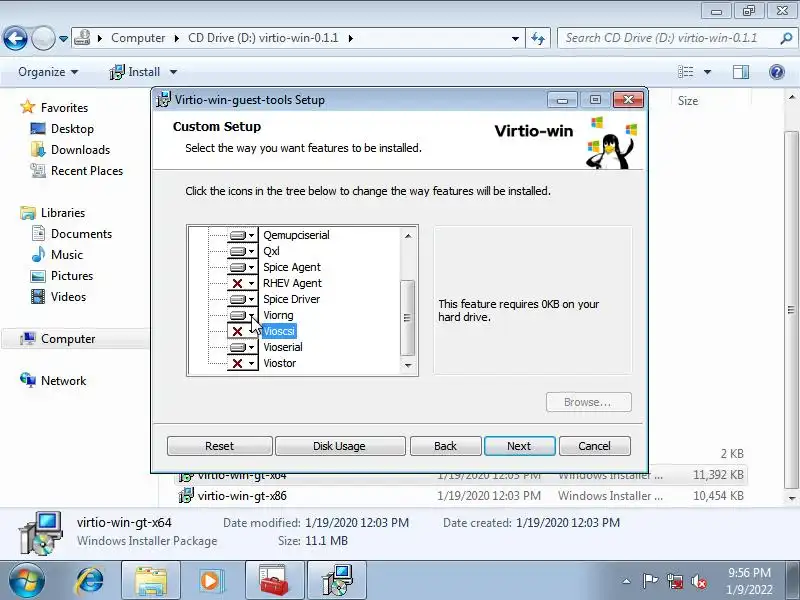Select the virtio-win-gt-x86 file

pyautogui.click(x=242, y=495)
